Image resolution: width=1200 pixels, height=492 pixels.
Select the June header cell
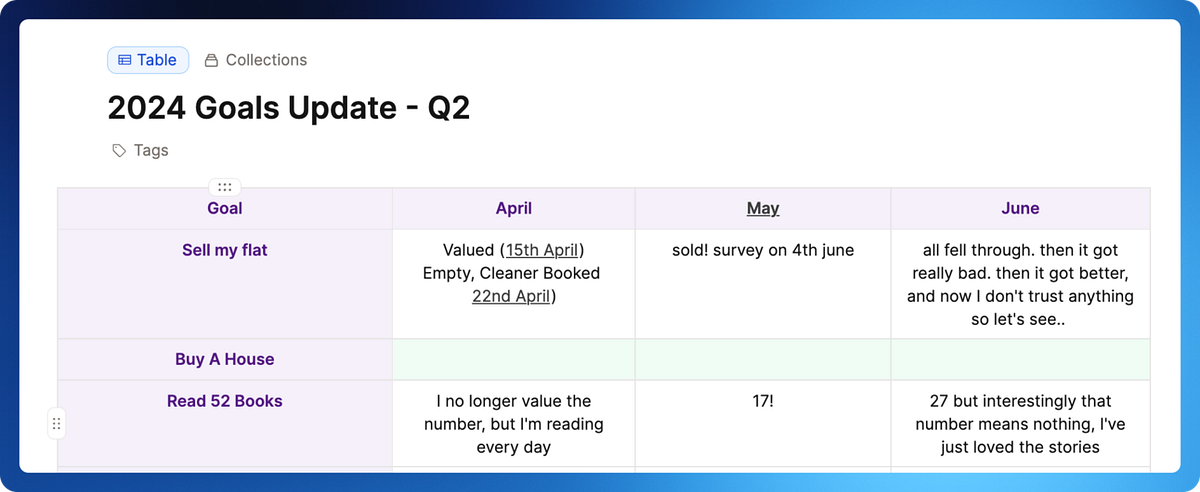(1020, 209)
